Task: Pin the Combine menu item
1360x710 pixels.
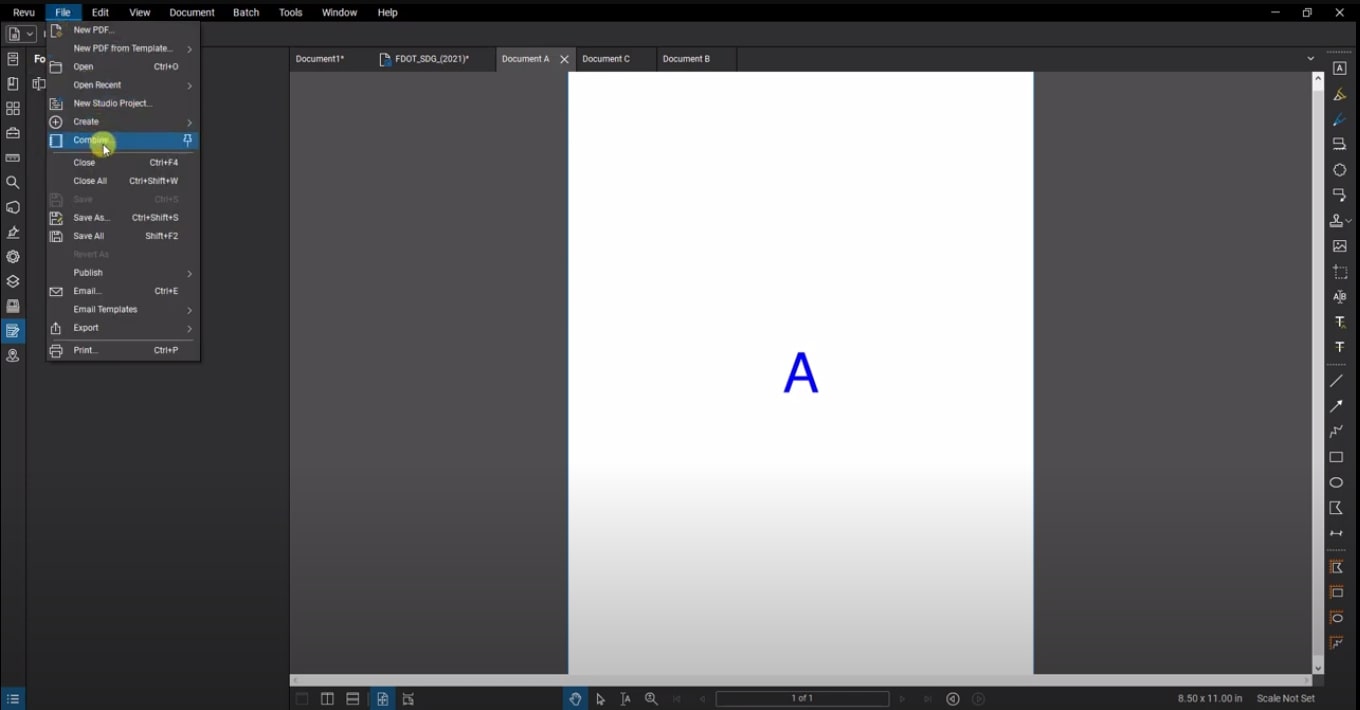Action: click(187, 140)
